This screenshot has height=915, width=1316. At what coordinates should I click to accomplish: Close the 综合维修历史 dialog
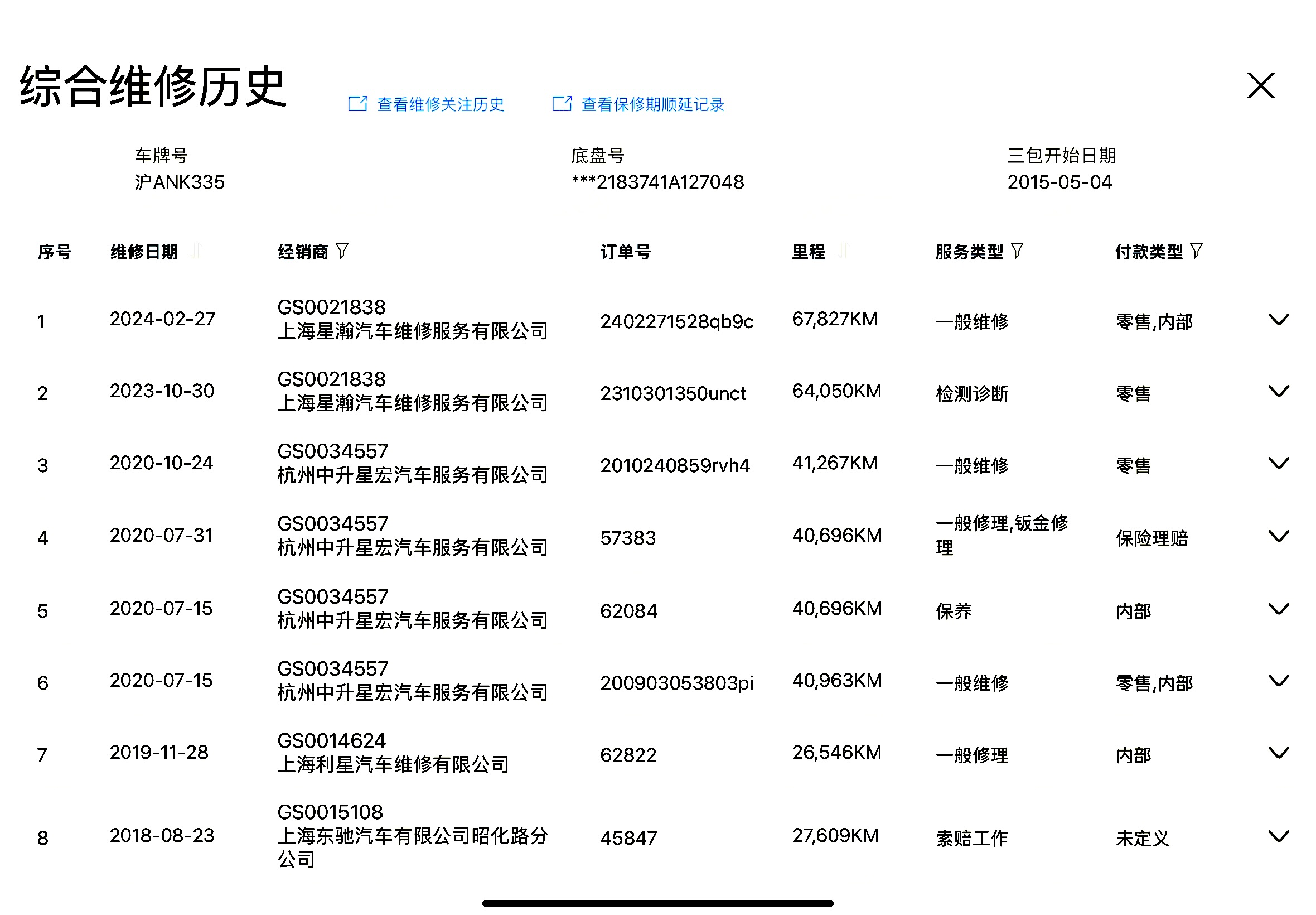pyautogui.click(x=1260, y=85)
